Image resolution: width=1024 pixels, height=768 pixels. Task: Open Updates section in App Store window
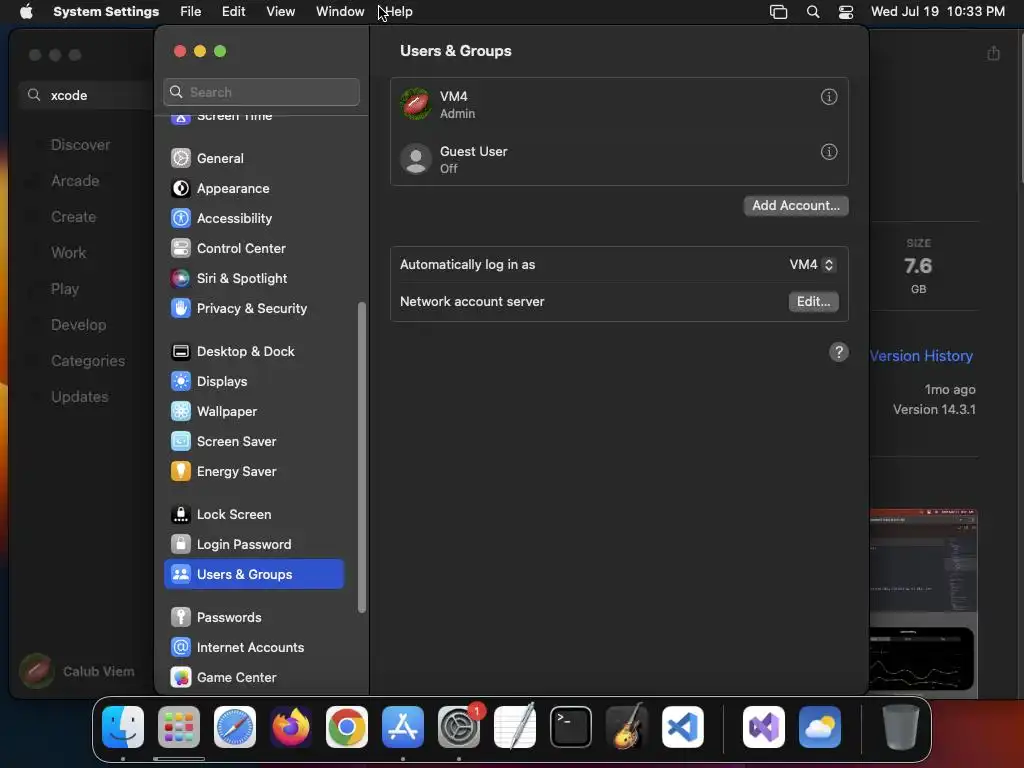pos(80,397)
